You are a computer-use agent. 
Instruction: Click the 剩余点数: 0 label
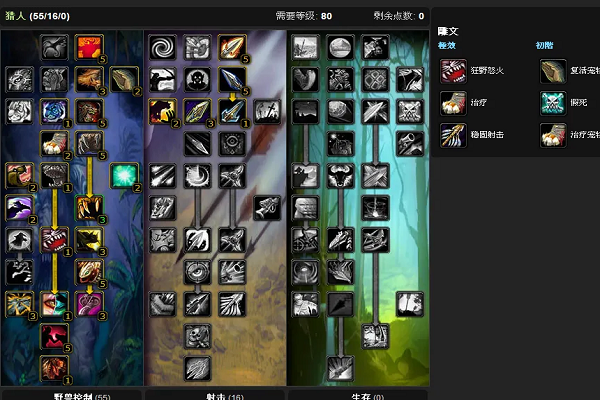[399, 16]
